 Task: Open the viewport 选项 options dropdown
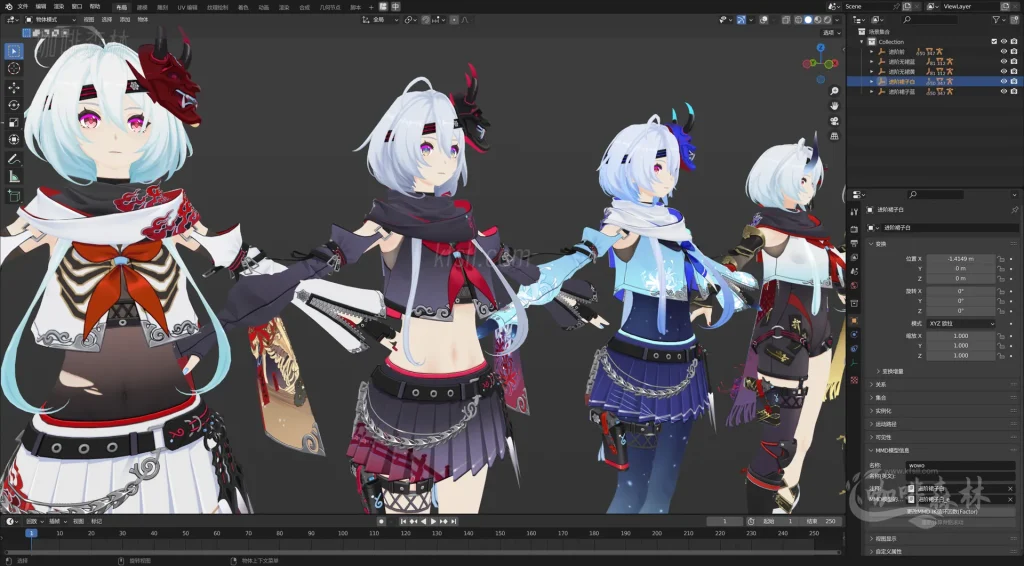[831, 33]
